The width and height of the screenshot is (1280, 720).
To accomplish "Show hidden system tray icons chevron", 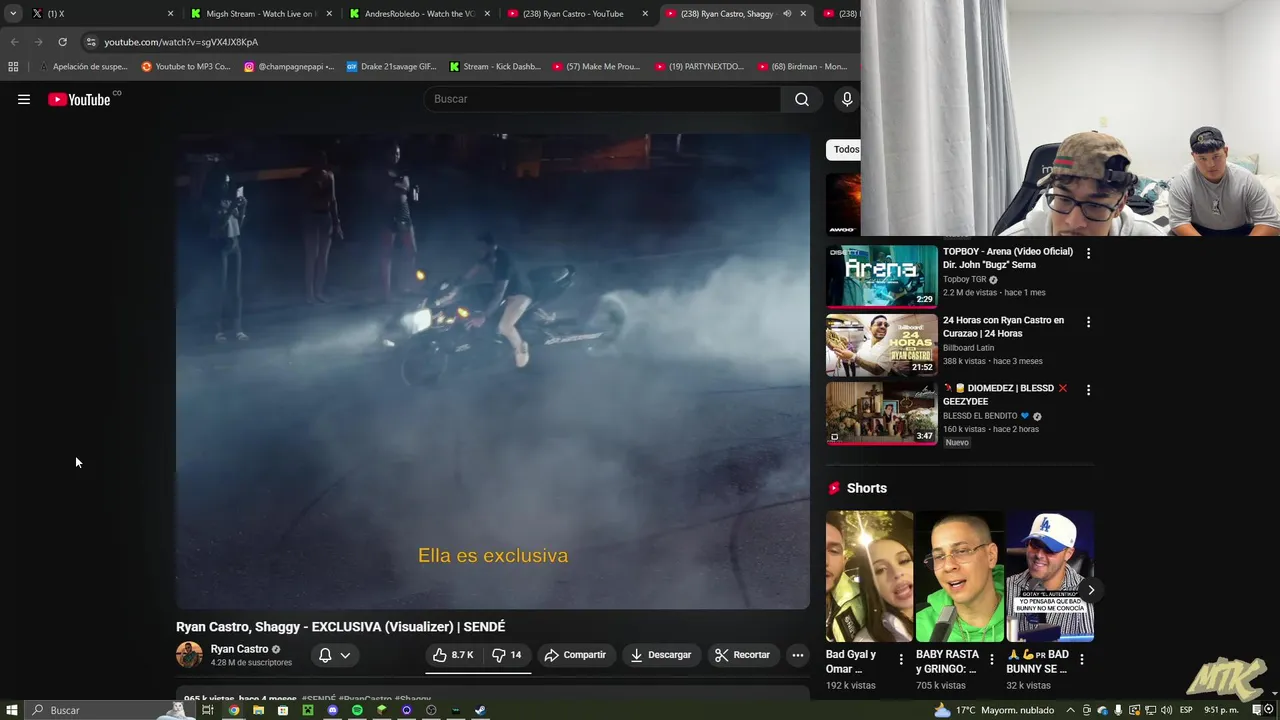I will click(1070, 710).
